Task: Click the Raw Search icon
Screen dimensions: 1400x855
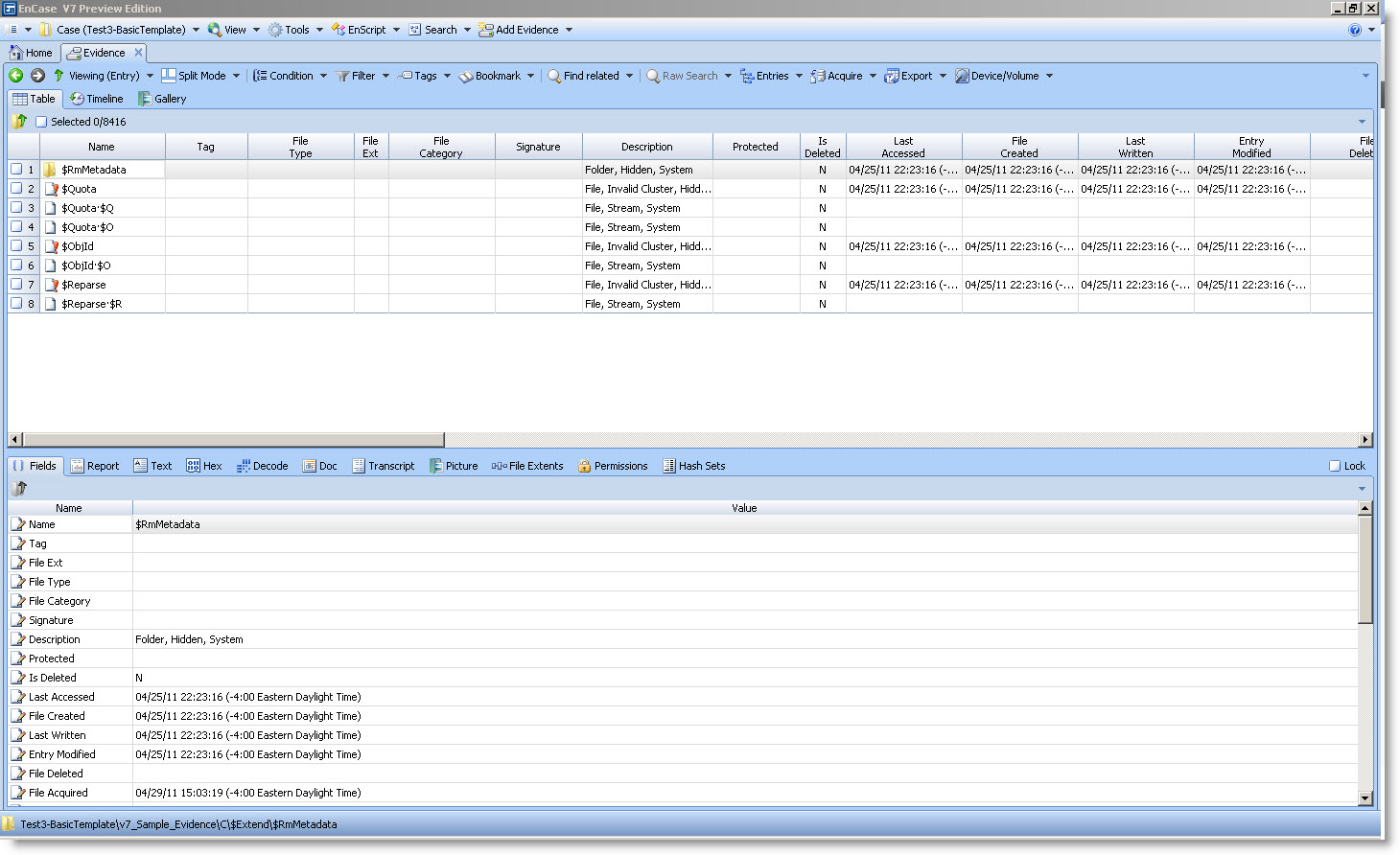Action: click(653, 76)
